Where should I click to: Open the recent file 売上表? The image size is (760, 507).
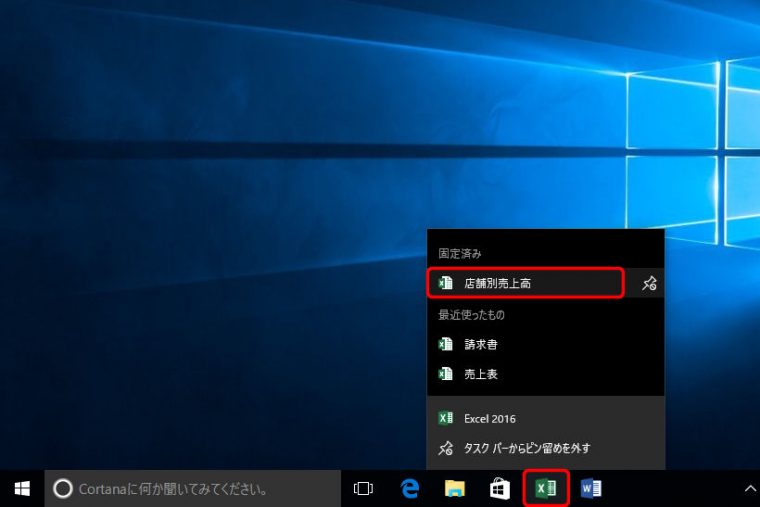click(x=546, y=374)
